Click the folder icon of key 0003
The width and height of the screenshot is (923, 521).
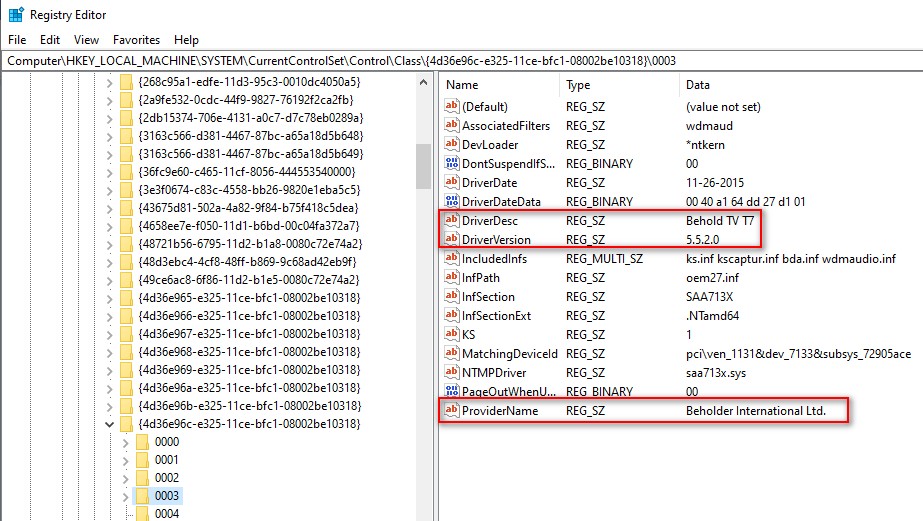coord(142,496)
